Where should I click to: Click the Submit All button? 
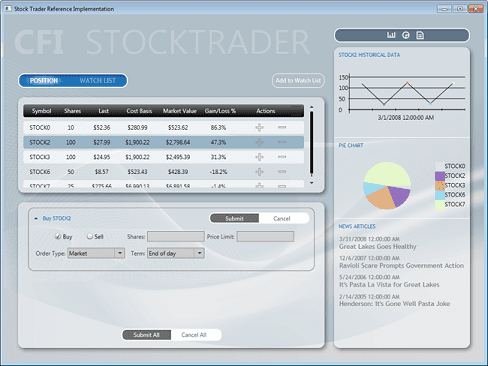[x=146, y=335]
